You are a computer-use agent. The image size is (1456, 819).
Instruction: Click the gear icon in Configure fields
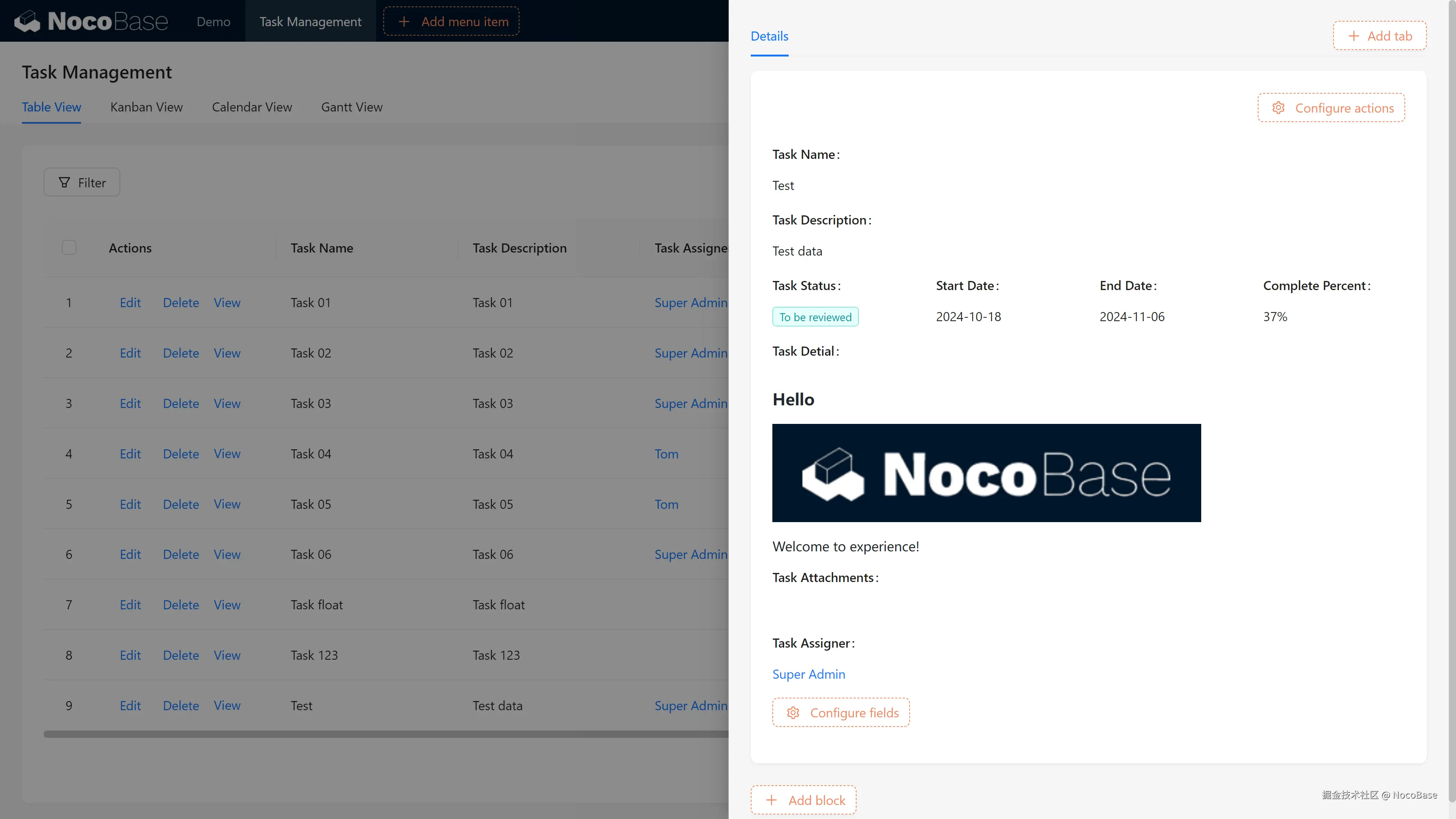pyautogui.click(x=793, y=713)
